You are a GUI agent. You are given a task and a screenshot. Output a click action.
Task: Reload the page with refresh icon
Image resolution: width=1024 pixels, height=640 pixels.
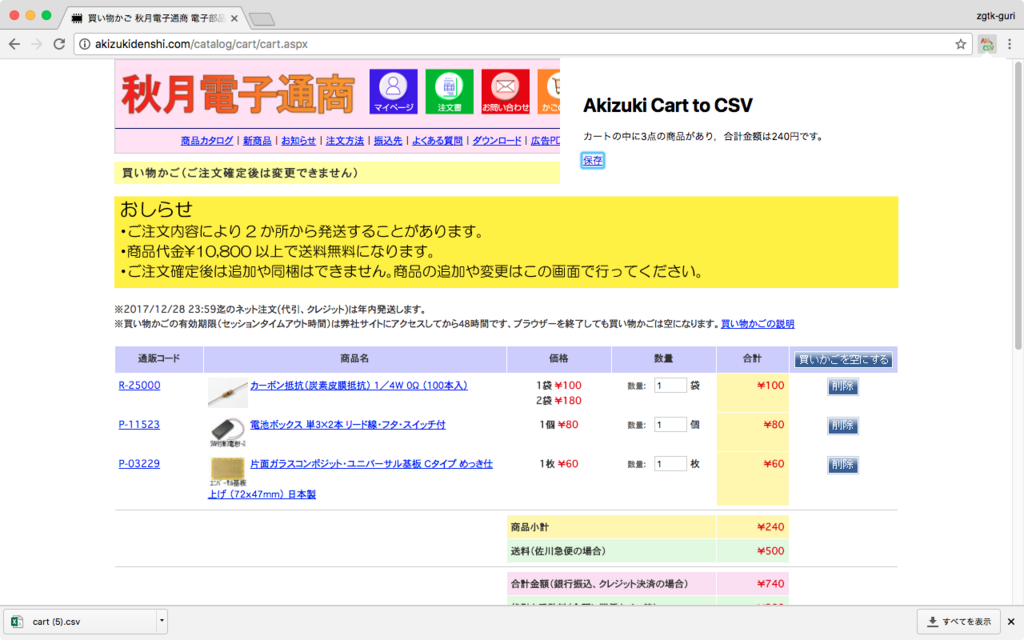[59, 44]
